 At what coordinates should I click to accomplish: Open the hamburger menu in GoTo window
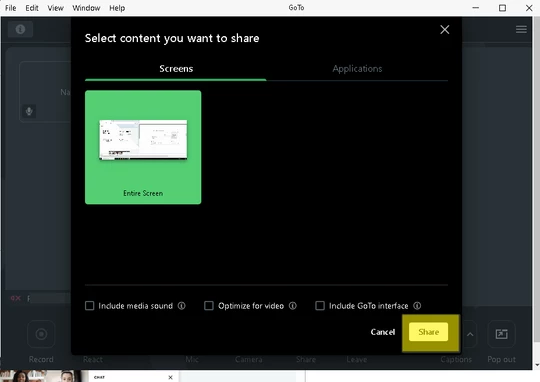coord(521,29)
